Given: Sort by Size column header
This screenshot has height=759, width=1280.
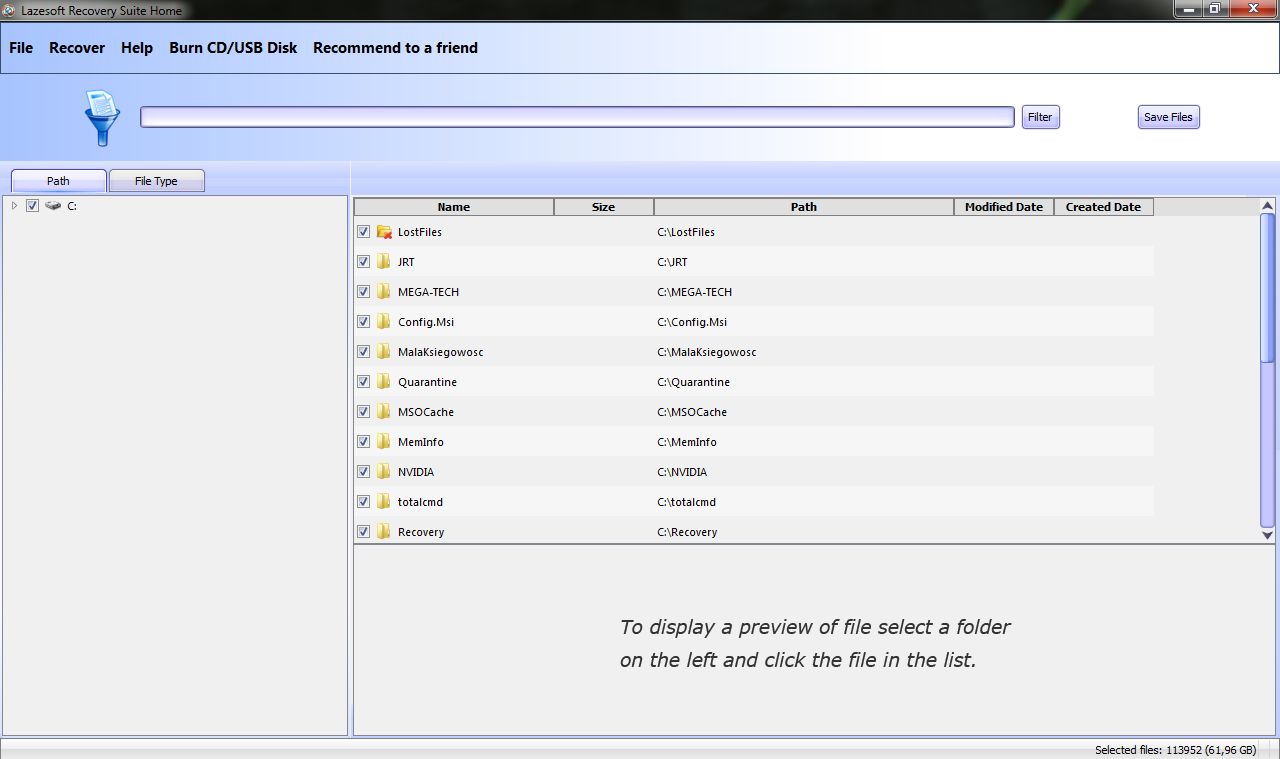Looking at the screenshot, I should (604, 207).
